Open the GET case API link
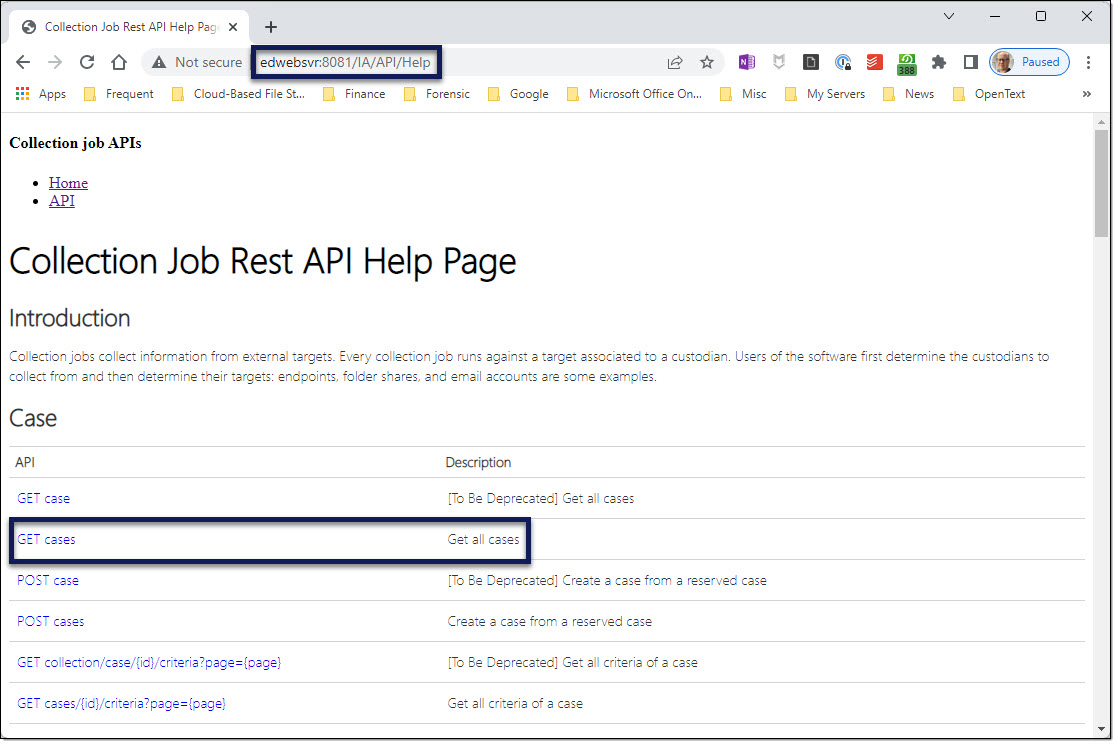 [x=43, y=498]
